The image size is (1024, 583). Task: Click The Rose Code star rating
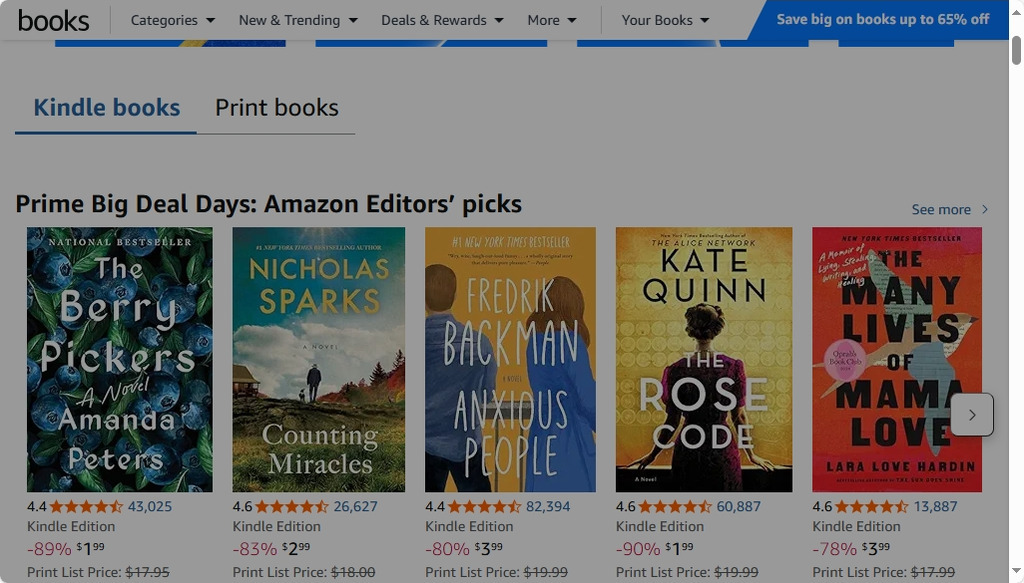[x=676, y=507]
